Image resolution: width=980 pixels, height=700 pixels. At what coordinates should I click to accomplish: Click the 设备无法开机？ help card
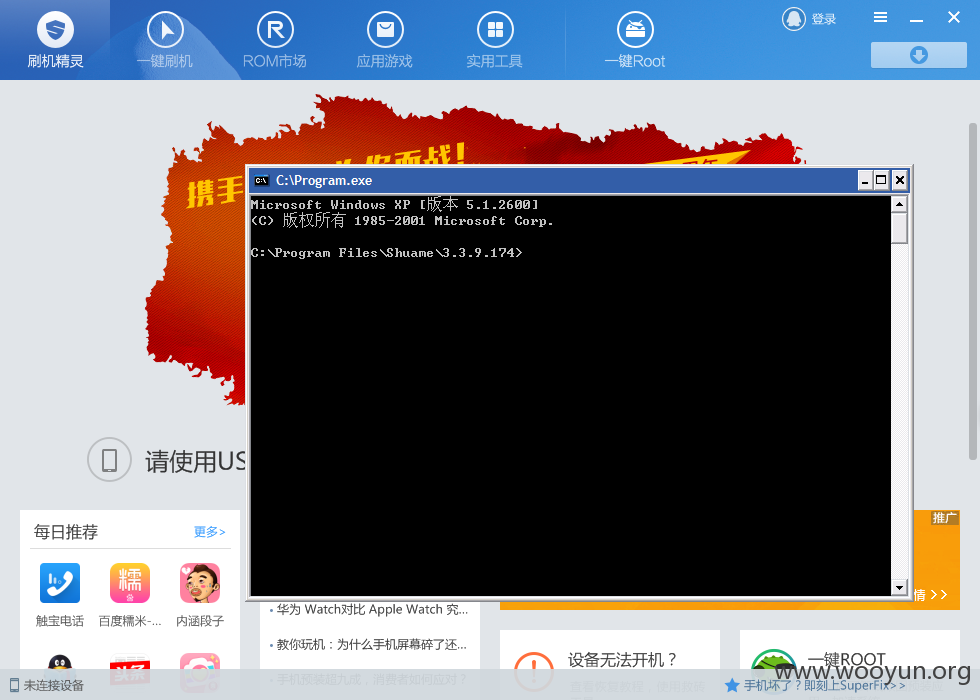point(610,665)
